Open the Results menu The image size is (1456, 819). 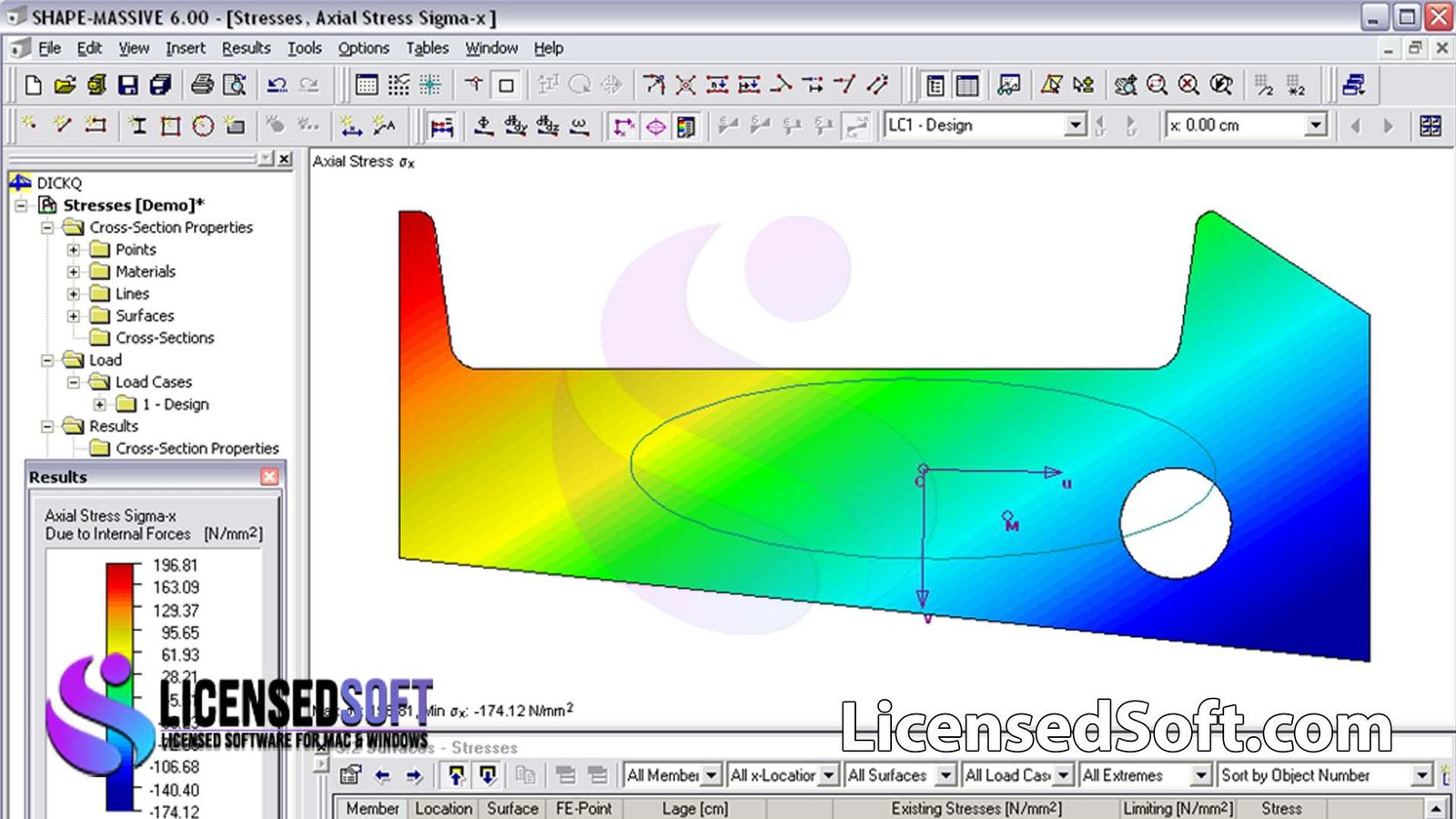coord(246,48)
